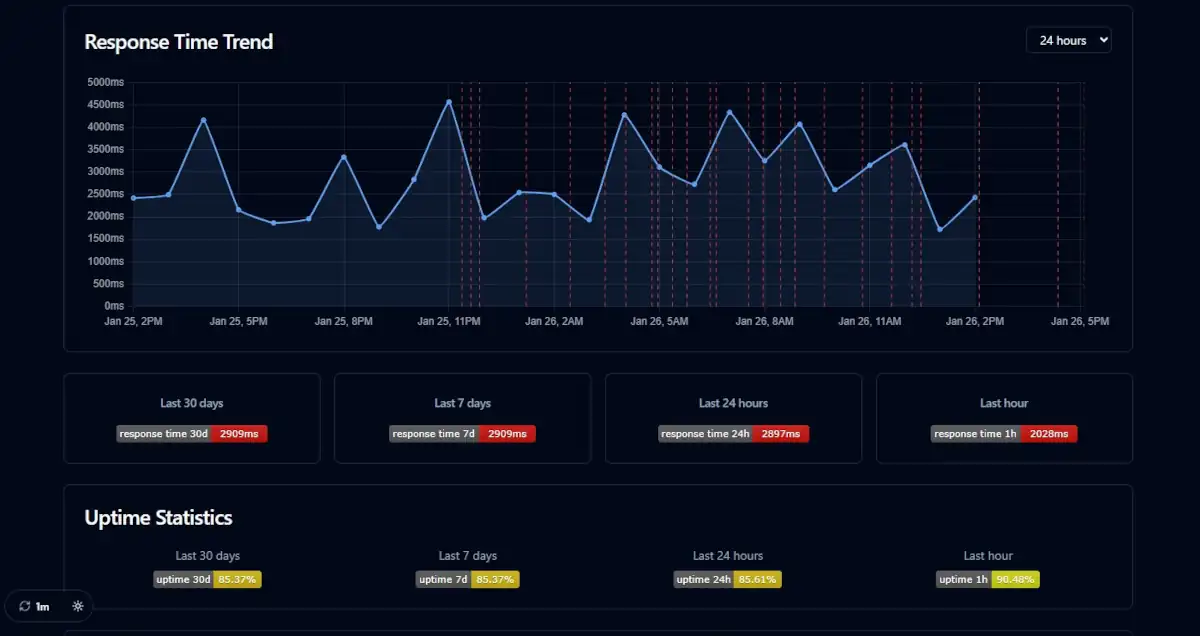Click the Response Time Trend heading
1200x636 pixels.
(178, 42)
